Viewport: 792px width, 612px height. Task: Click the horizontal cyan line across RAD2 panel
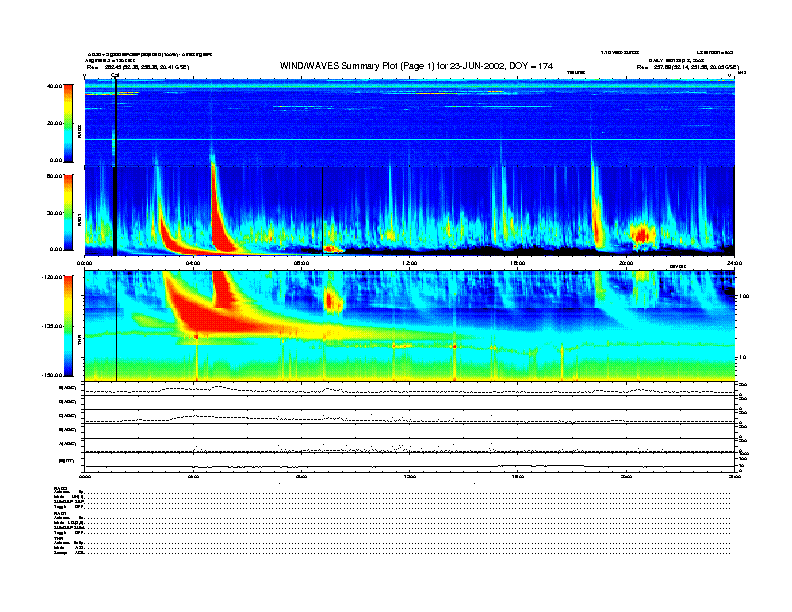tap(409, 139)
